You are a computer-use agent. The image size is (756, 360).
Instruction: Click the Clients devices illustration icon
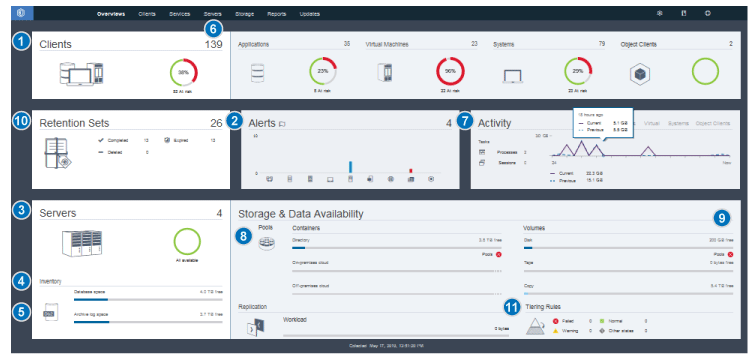[x=81, y=73]
